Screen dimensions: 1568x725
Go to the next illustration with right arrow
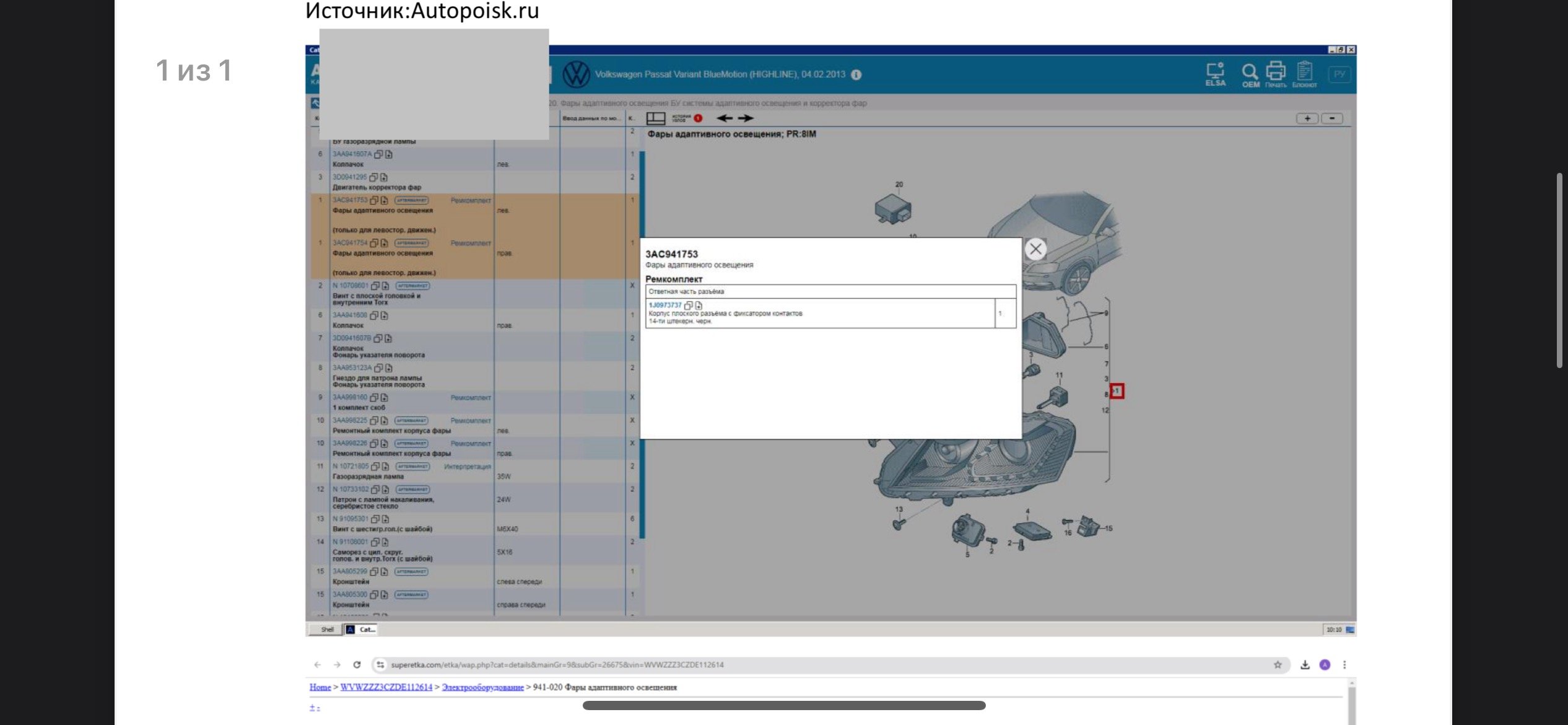point(746,118)
